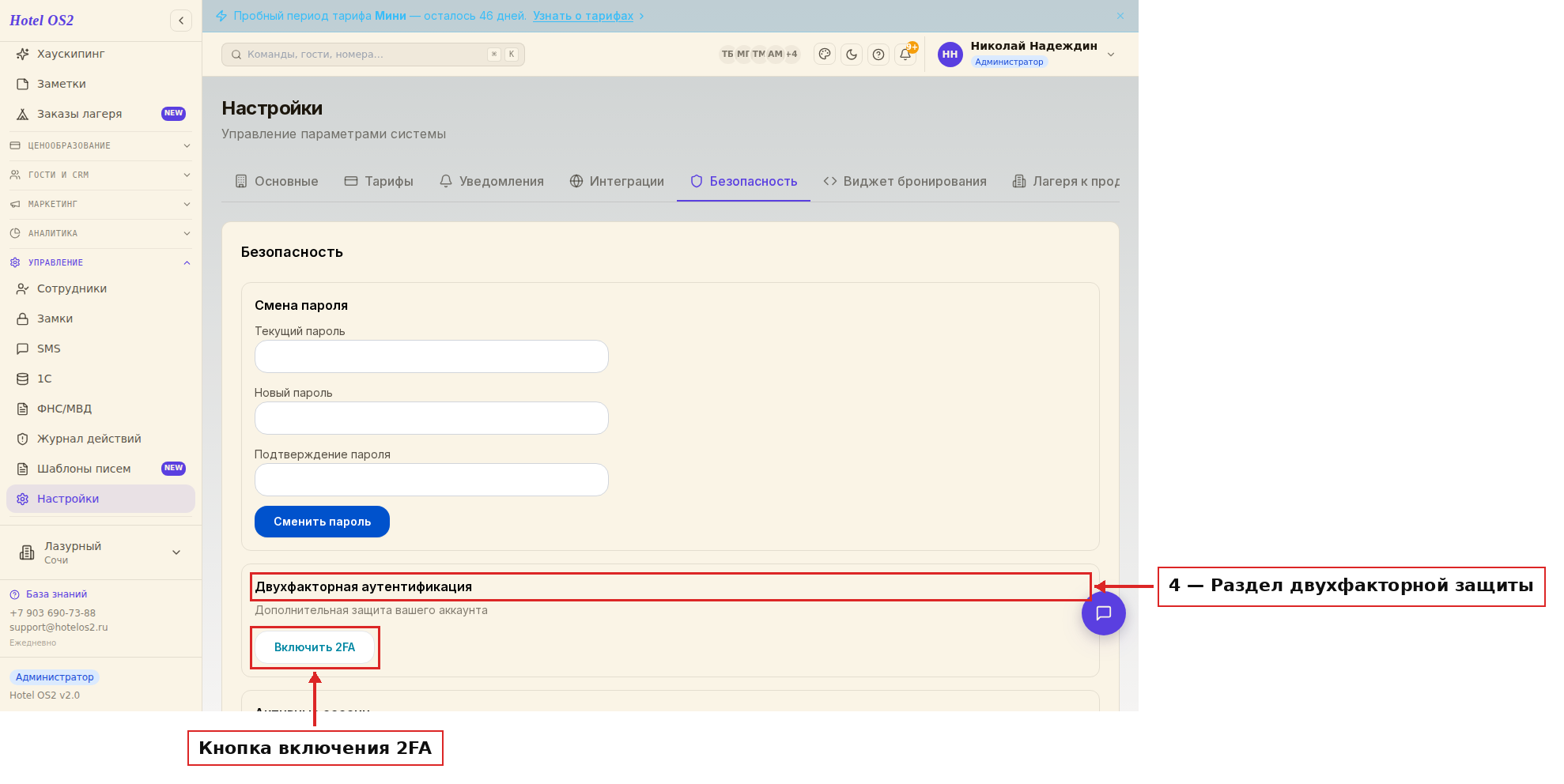This screenshot has width=1564, height=784.
Task: Expand the АНАЛИТИКА group
Action: [x=100, y=233]
